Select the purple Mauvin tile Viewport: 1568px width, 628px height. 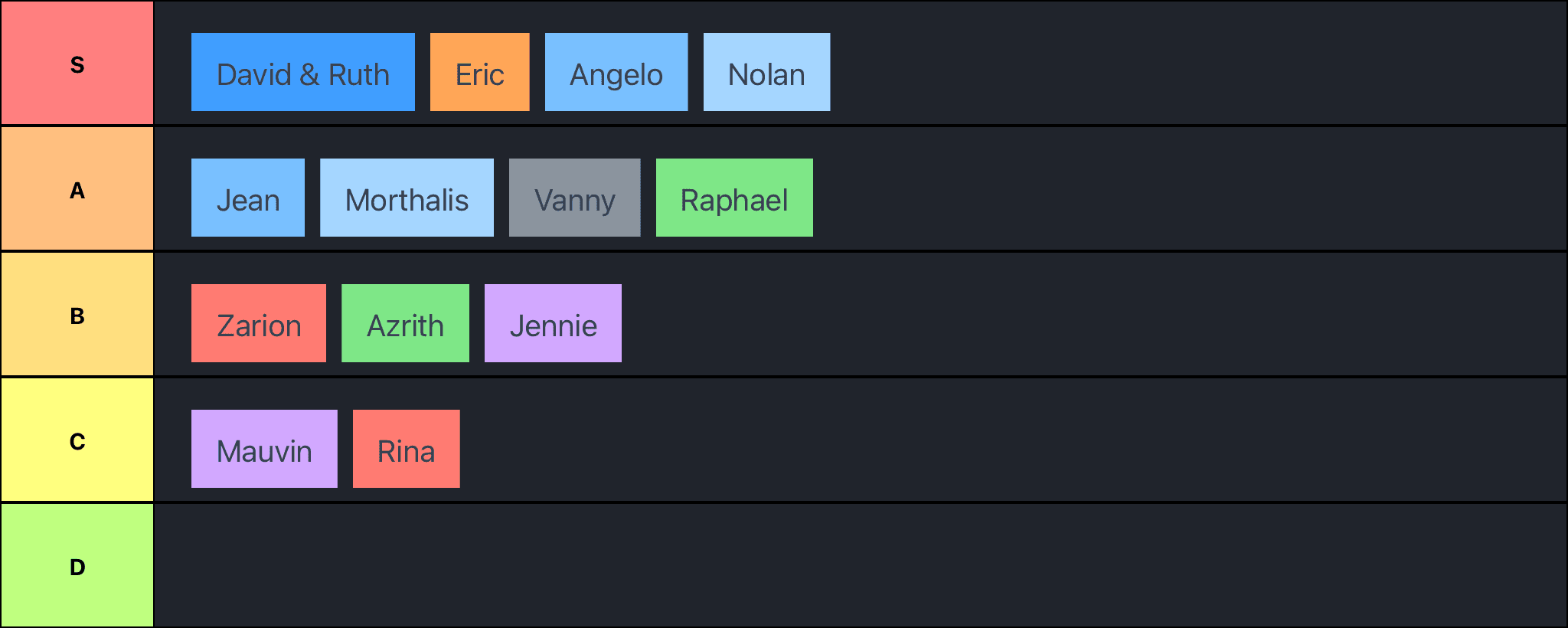coord(264,450)
